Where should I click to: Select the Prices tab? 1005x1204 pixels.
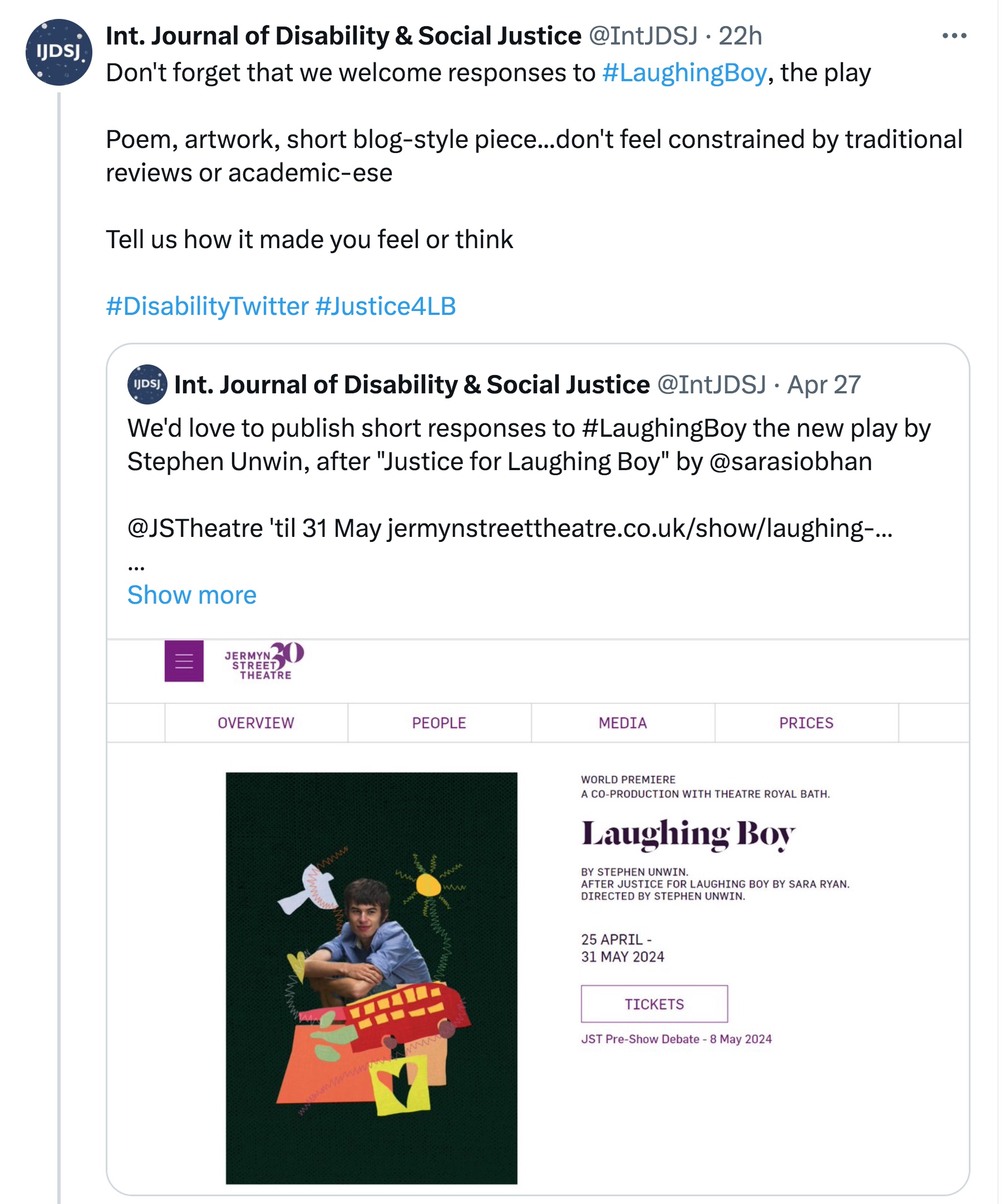tap(806, 723)
